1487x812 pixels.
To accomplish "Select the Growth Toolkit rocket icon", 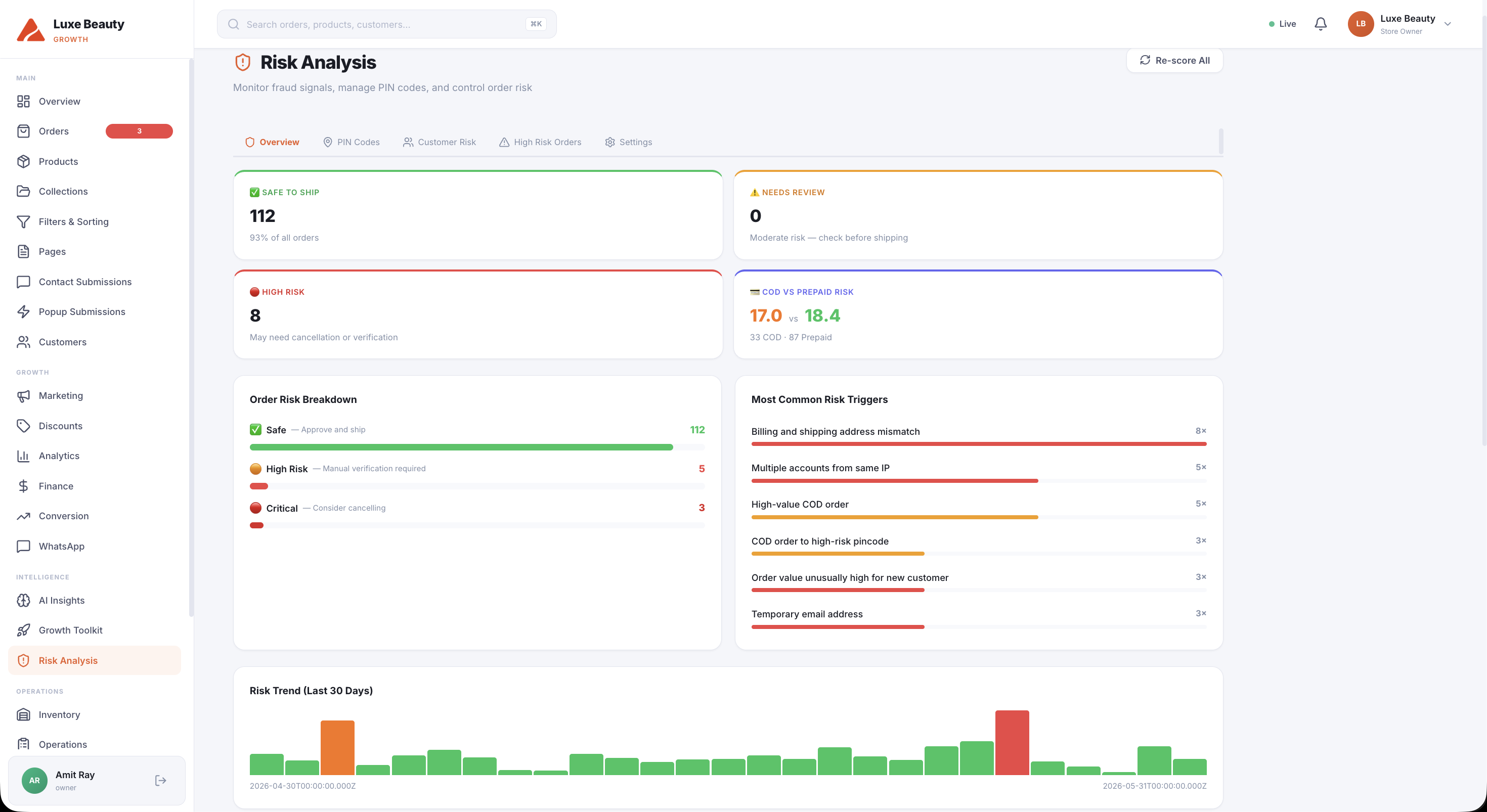I will click(x=23, y=630).
